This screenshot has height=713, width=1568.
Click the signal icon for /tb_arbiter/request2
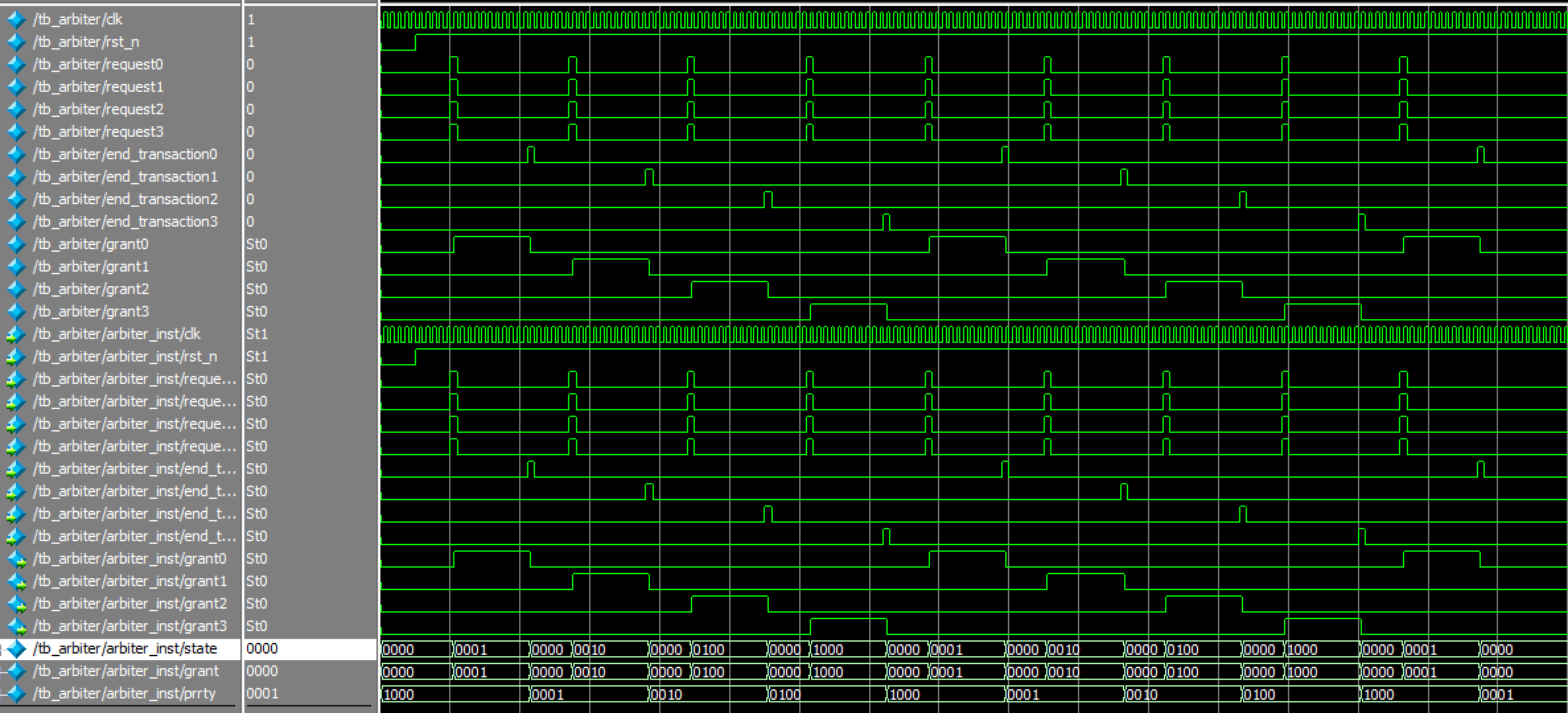click(x=16, y=110)
